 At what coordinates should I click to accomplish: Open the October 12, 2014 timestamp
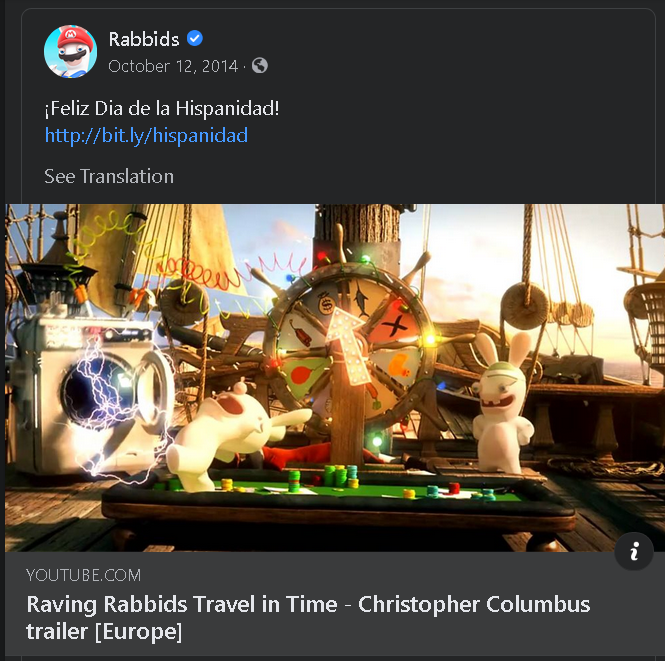[x=173, y=66]
